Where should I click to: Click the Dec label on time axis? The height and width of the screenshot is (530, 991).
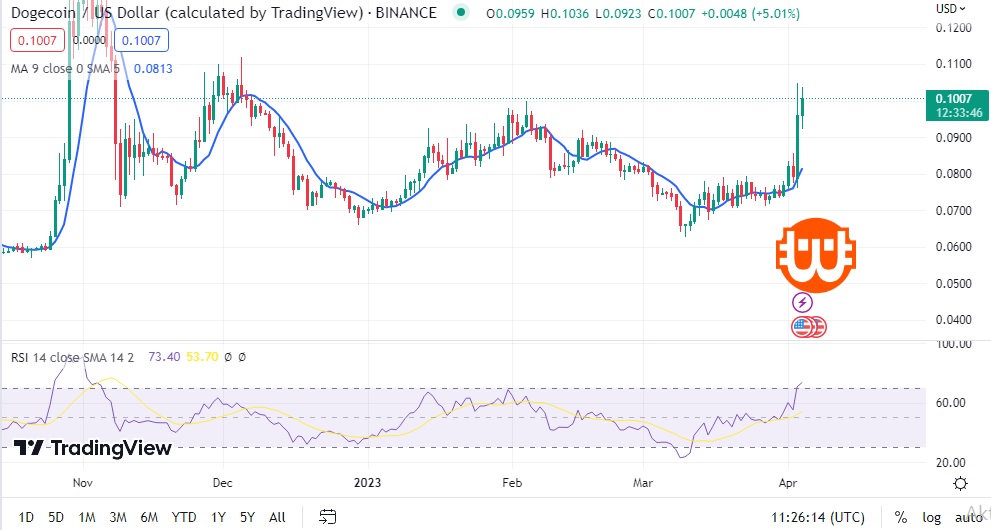(x=222, y=483)
